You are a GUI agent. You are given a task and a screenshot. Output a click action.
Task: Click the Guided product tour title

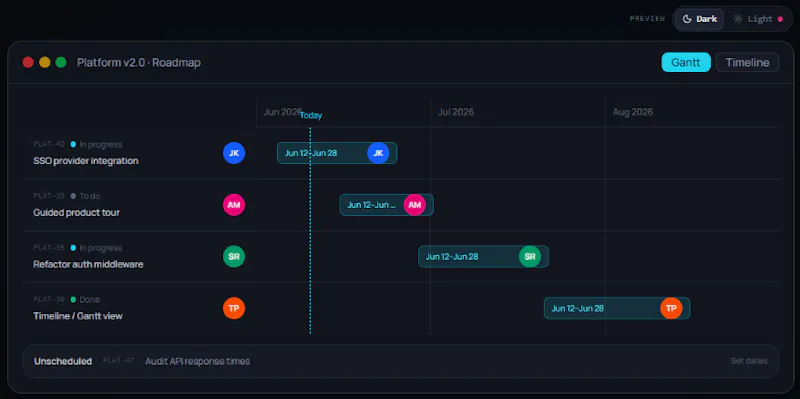click(x=77, y=212)
